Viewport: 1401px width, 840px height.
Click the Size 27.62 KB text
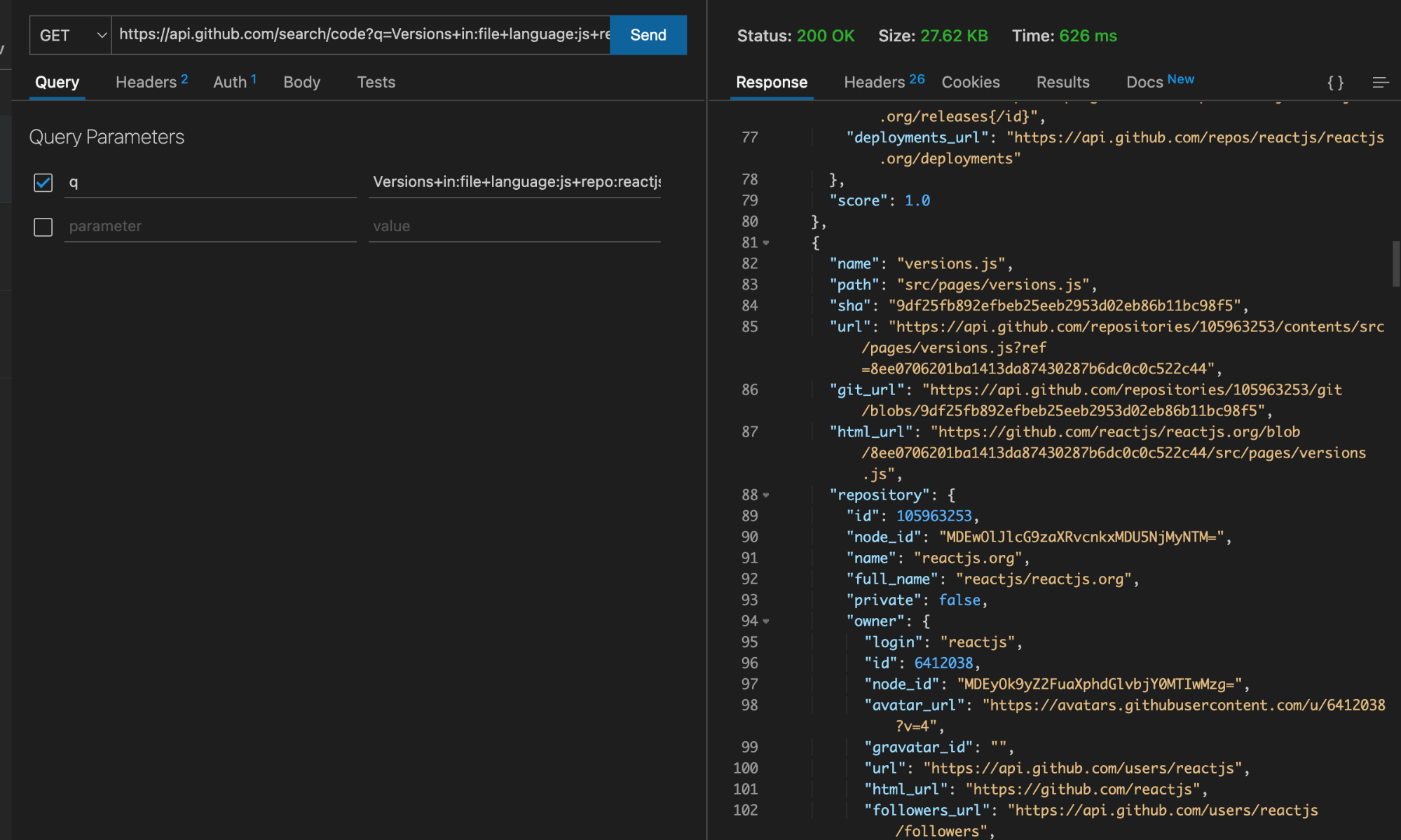point(933,36)
